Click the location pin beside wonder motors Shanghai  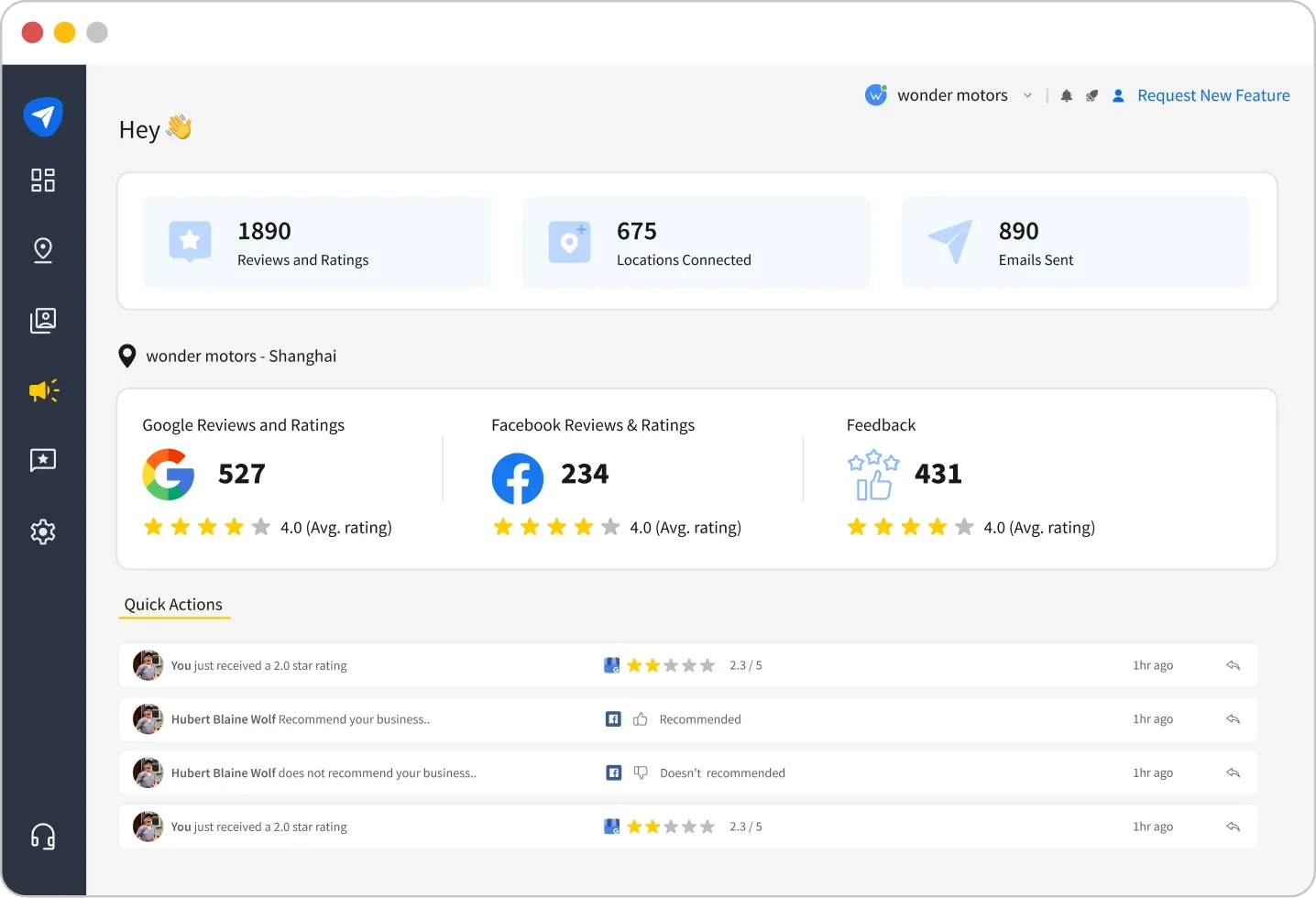127,356
